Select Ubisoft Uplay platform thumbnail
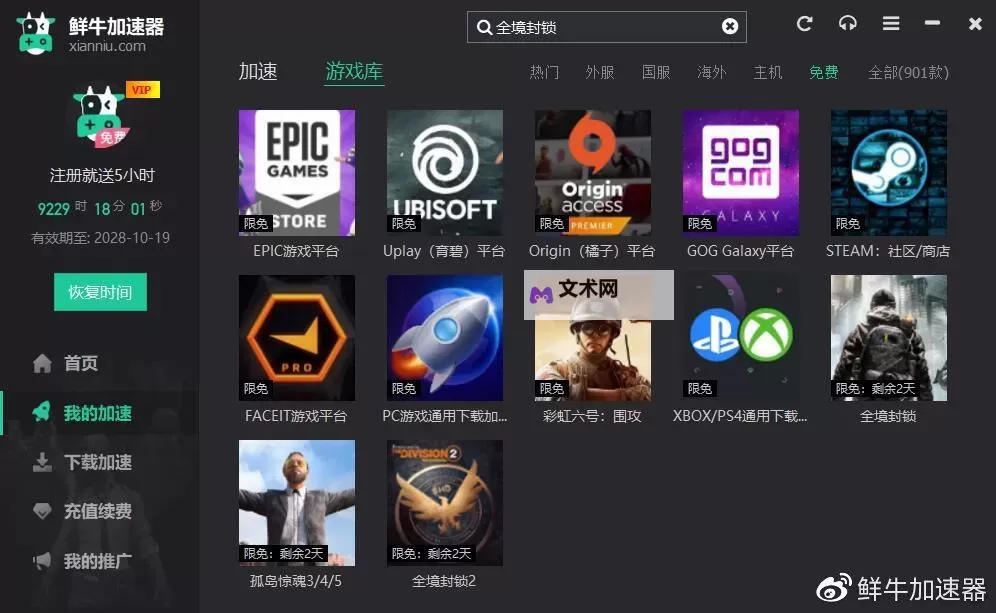The height and width of the screenshot is (613, 996). point(445,173)
